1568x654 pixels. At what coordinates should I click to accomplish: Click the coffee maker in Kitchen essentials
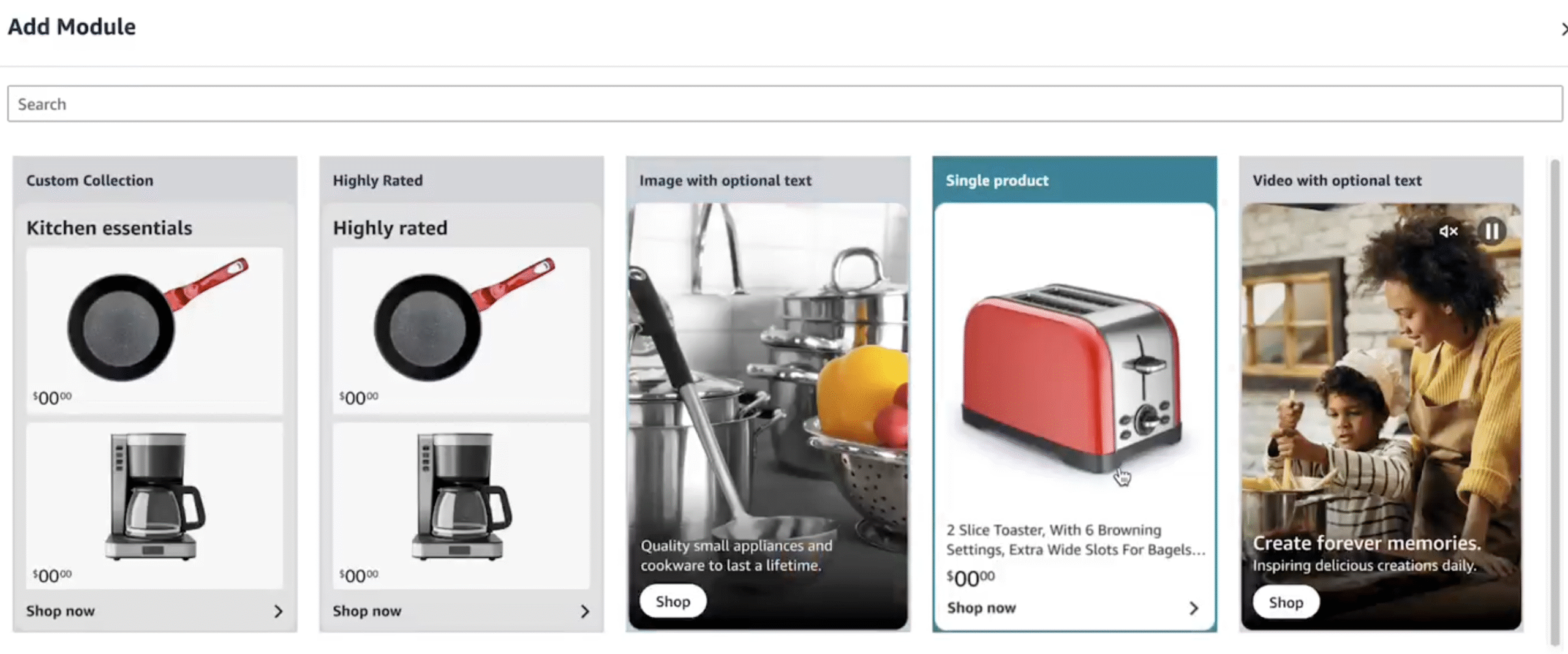click(x=154, y=496)
